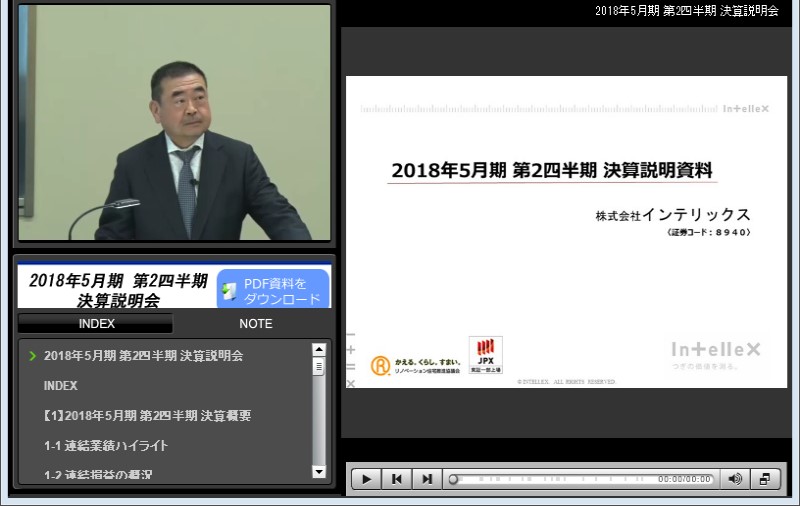Click the speaker video thumbnail

(174, 122)
